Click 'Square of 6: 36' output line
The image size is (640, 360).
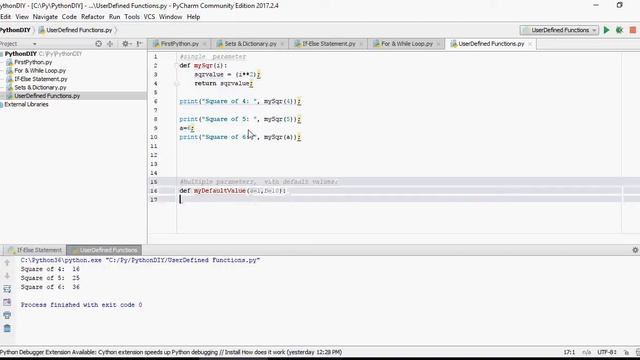(x=50, y=287)
